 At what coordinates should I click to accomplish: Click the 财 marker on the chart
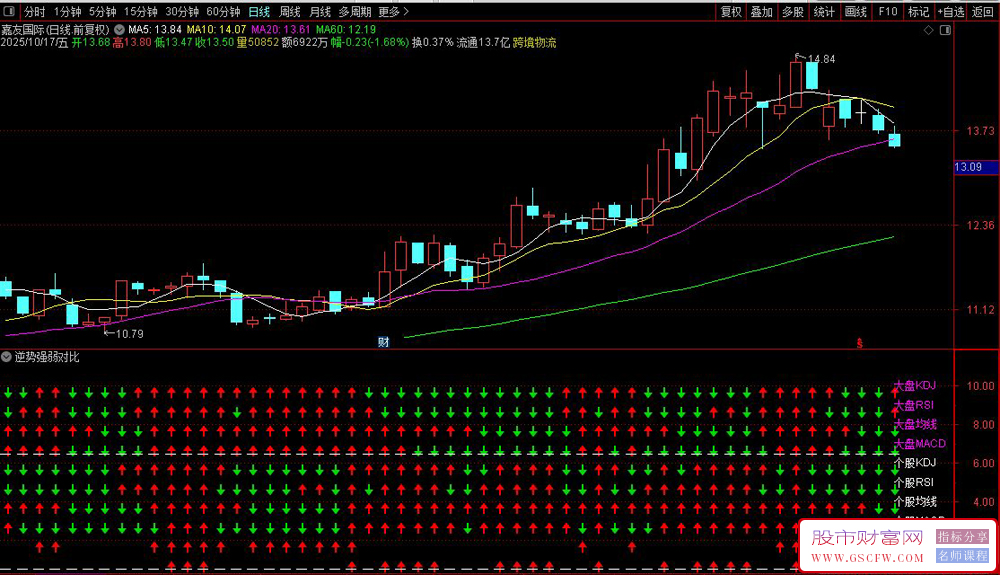click(383, 342)
